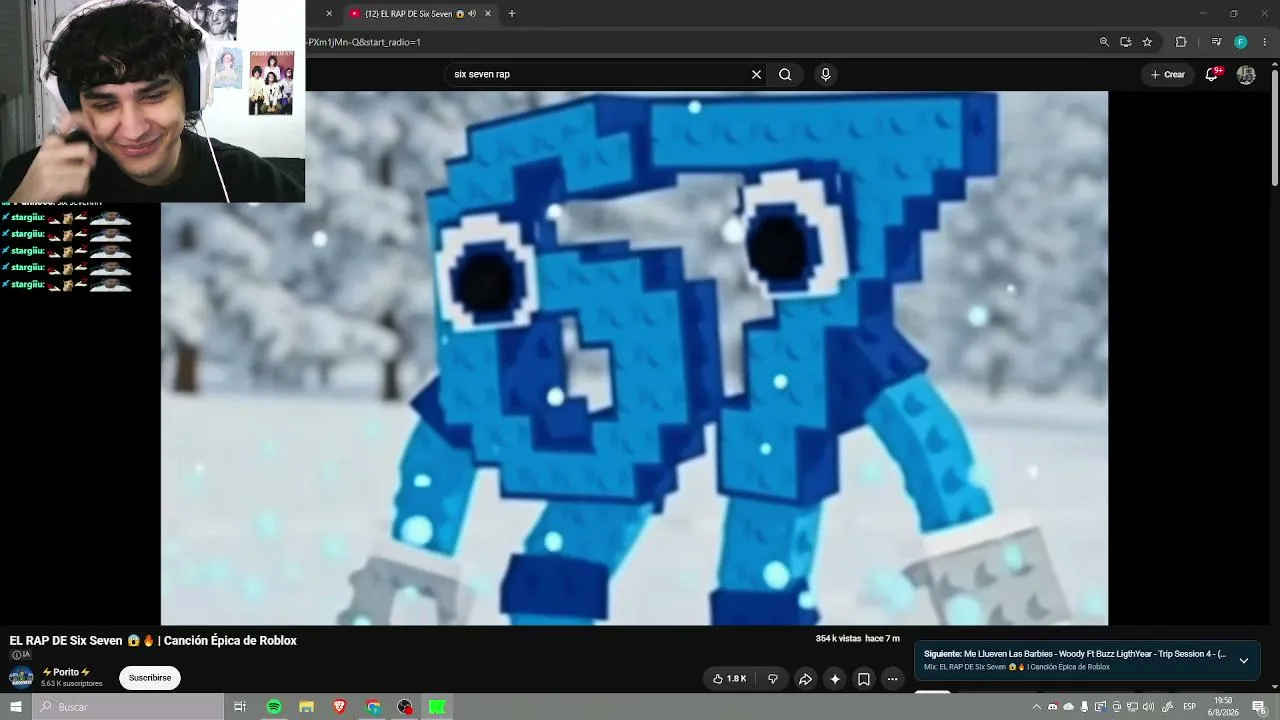Screen dimensions: 1280x720
Task: Submit search with the magnifier button
Action: tap(785, 74)
